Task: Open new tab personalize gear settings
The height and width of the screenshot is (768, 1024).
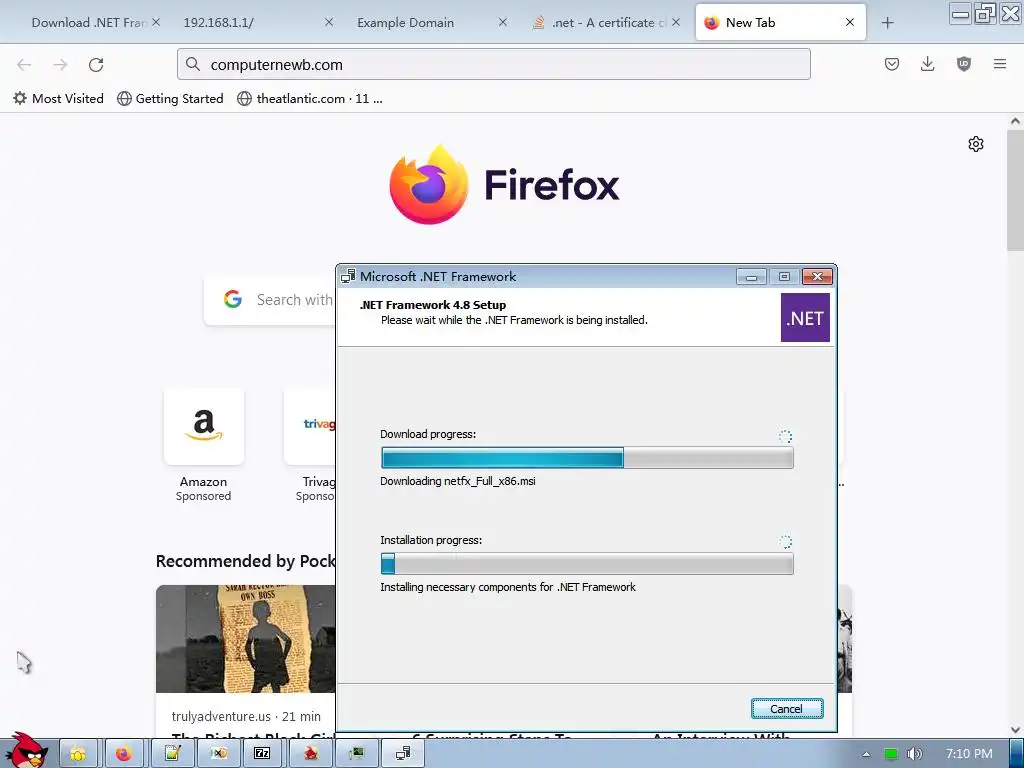Action: click(976, 144)
